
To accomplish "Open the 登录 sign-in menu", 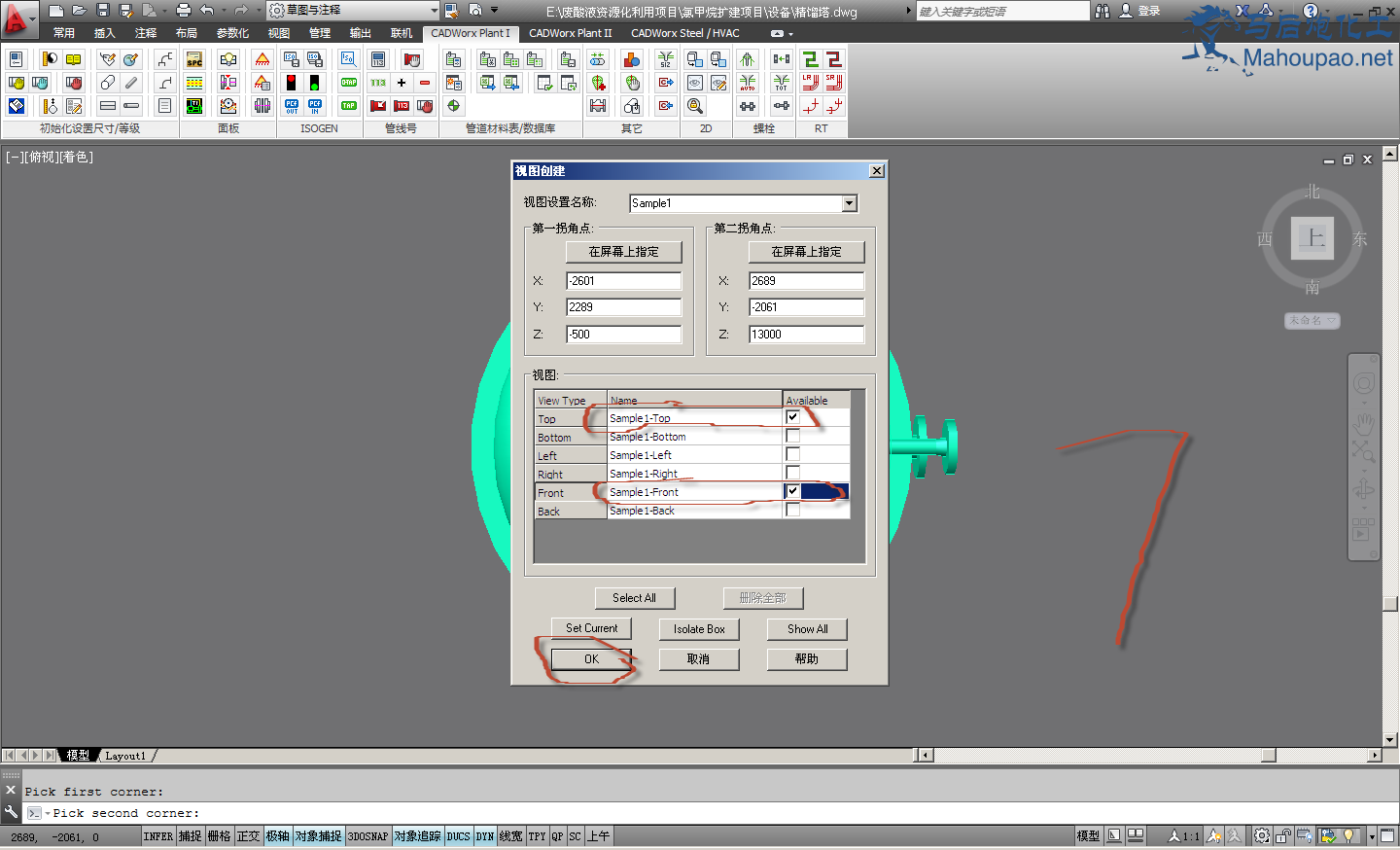I will click(1140, 11).
